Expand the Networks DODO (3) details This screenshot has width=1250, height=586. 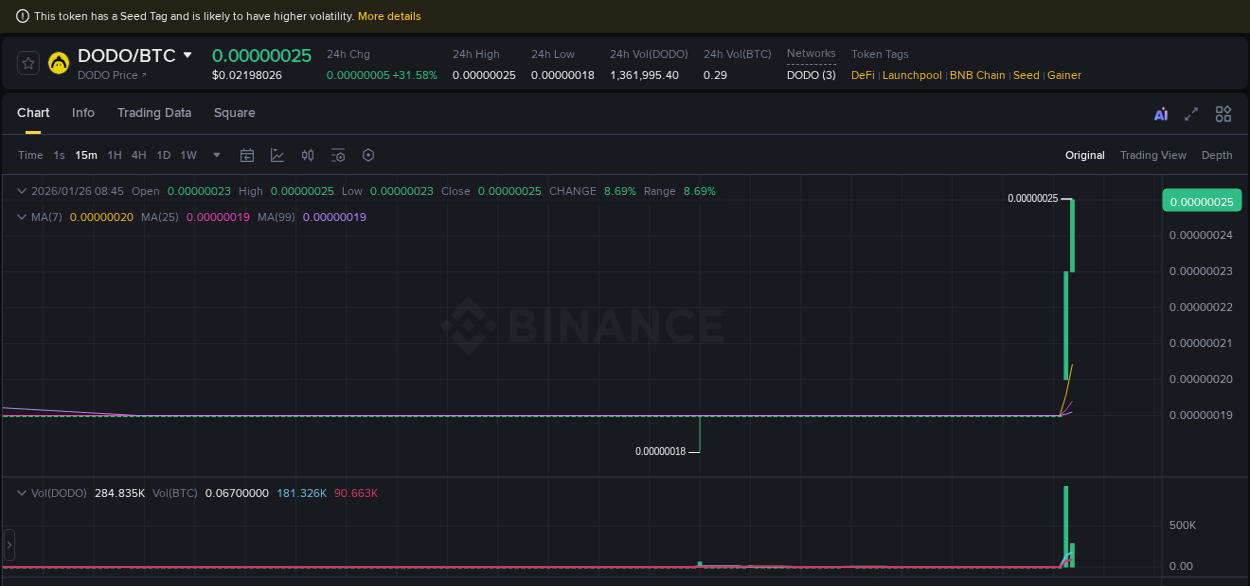tap(810, 74)
